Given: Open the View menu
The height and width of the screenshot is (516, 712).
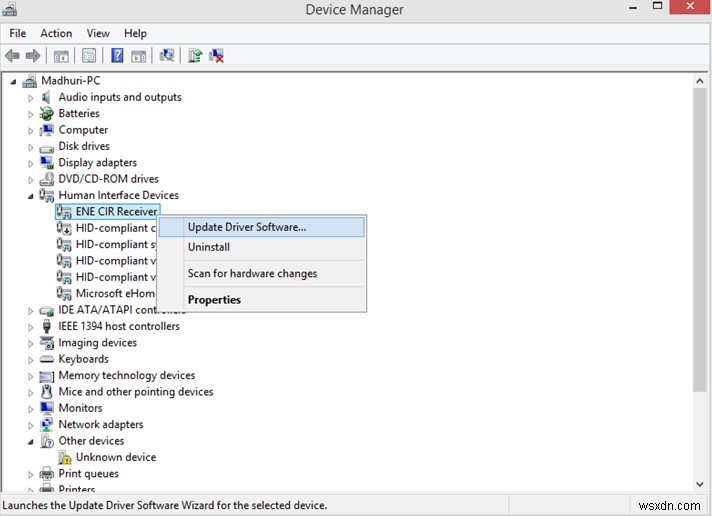Looking at the screenshot, I should 98,33.
